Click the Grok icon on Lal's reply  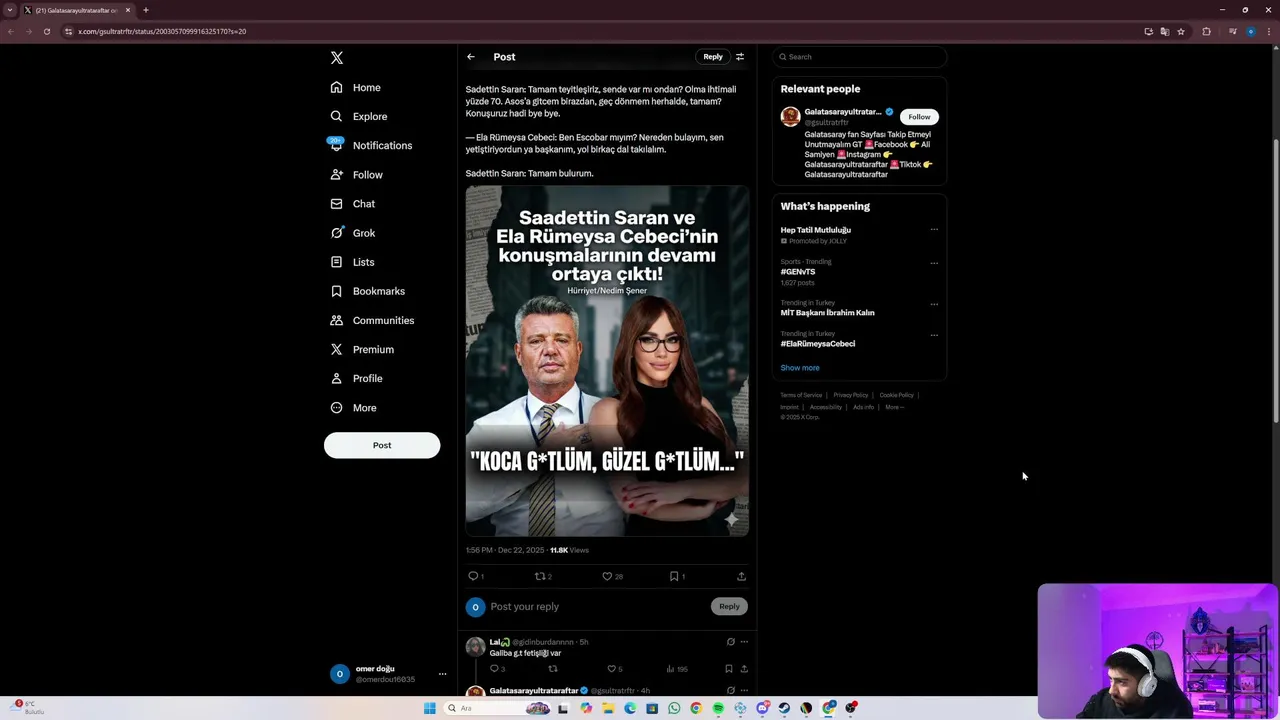click(730, 642)
